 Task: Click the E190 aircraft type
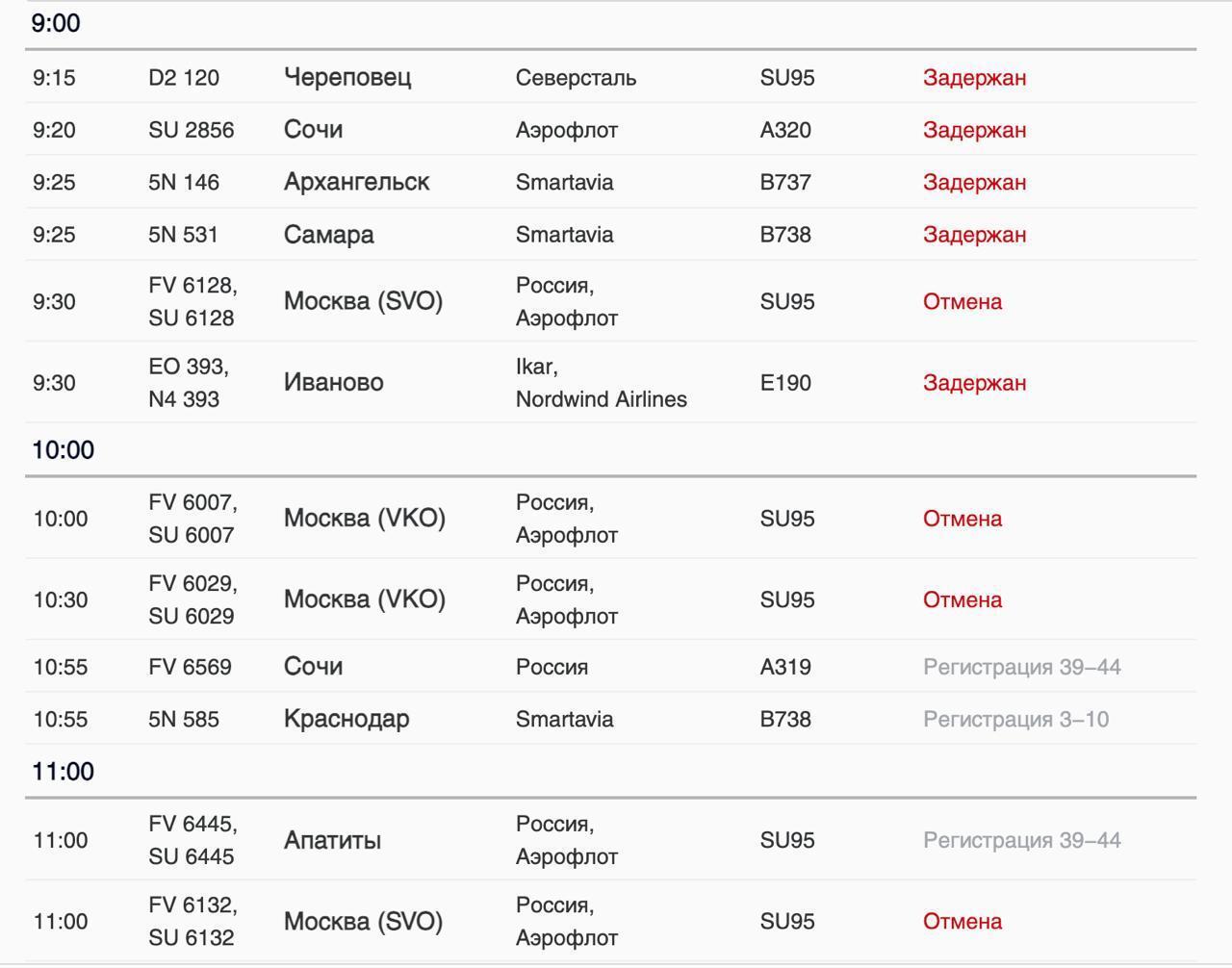tap(785, 383)
